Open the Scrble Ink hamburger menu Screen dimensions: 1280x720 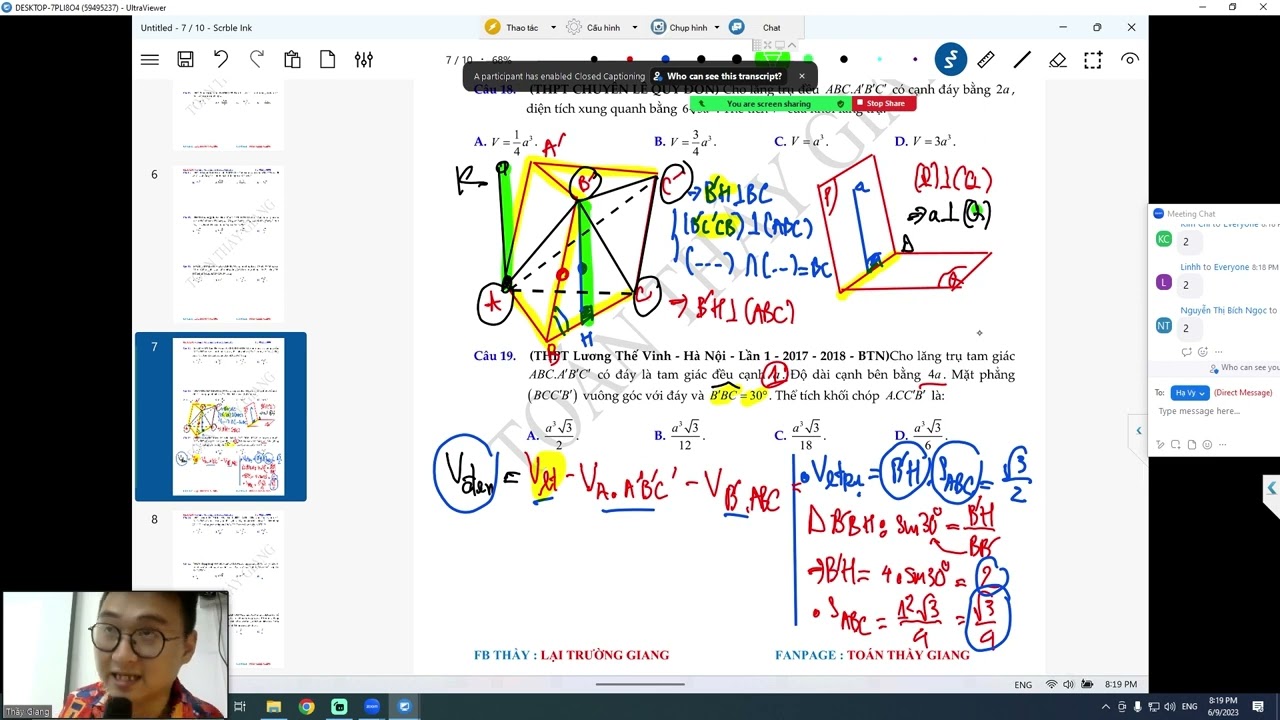click(150, 60)
